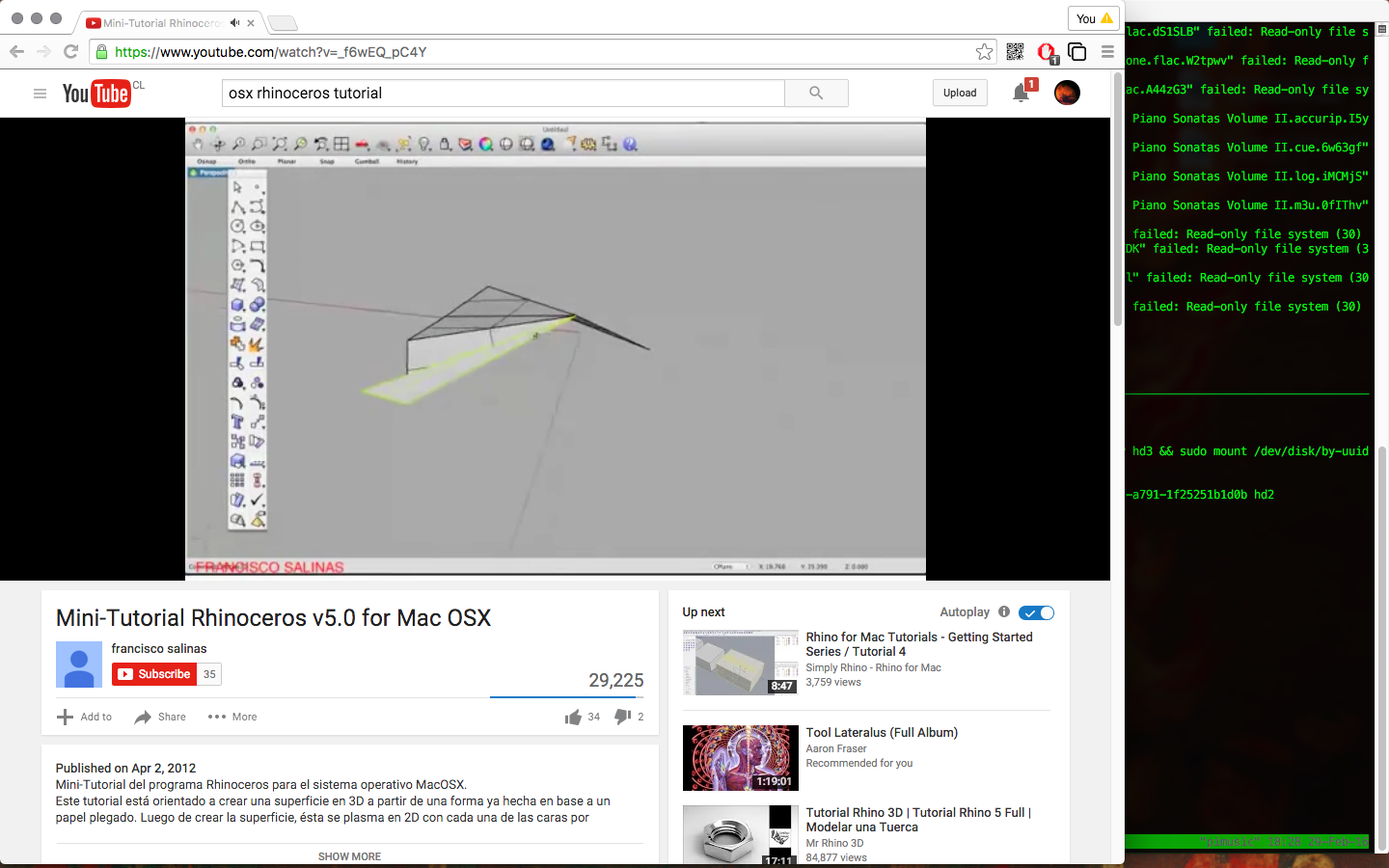Viewport: 1389px width, 868px height.
Task: Click the 29,225 view count
Action: coord(616,680)
